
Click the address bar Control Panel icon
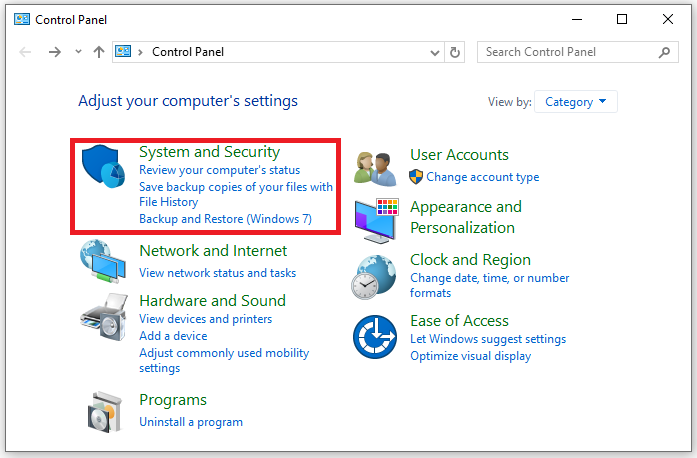click(x=123, y=52)
